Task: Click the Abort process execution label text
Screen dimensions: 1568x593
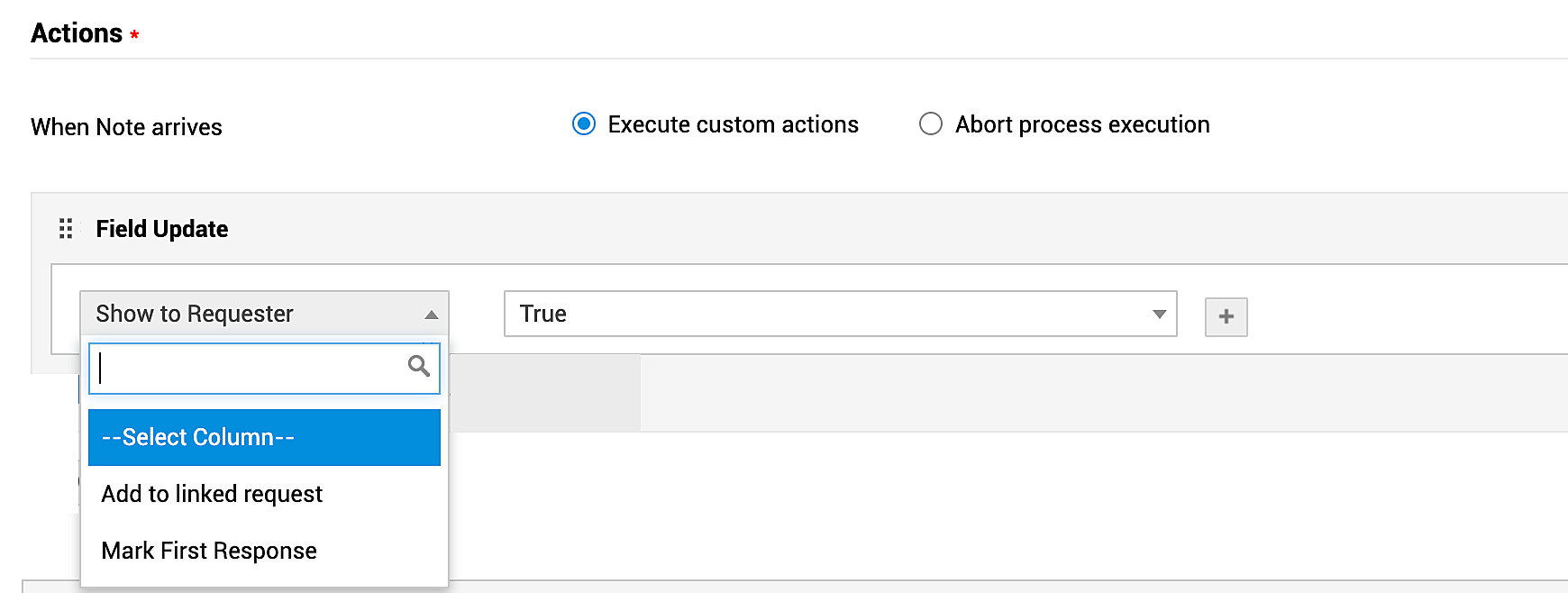Action: pos(1081,124)
